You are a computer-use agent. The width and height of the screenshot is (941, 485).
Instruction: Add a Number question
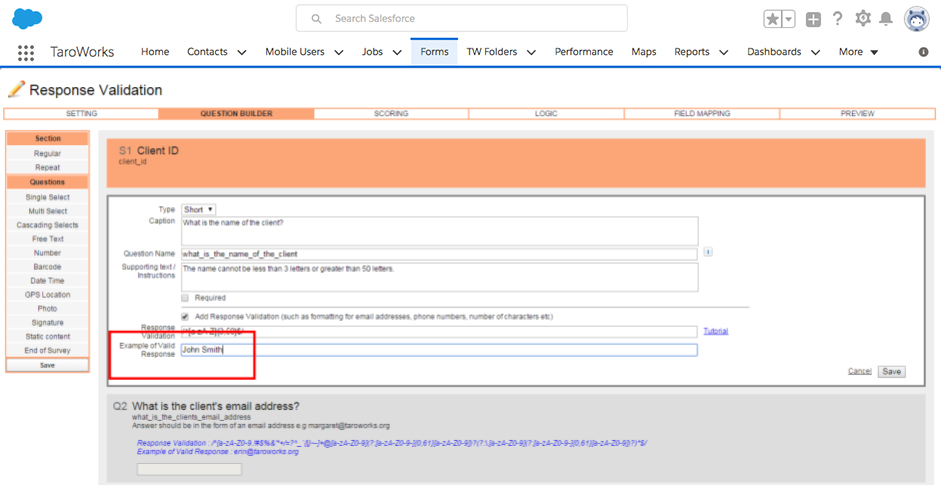tap(47, 253)
